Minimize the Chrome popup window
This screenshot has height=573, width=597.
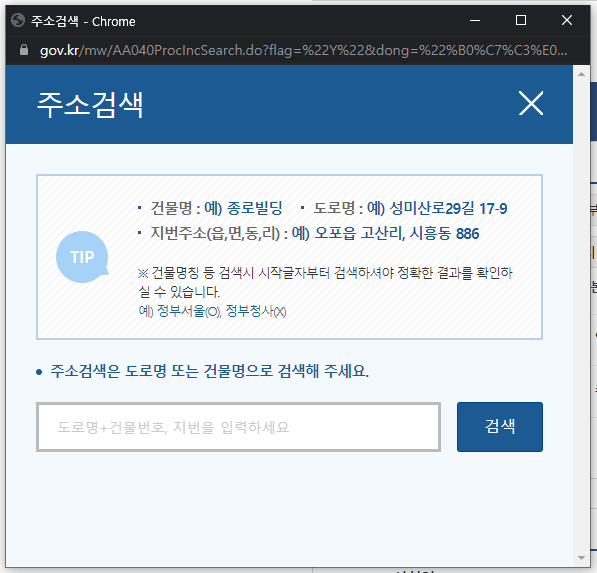(x=475, y=21)
